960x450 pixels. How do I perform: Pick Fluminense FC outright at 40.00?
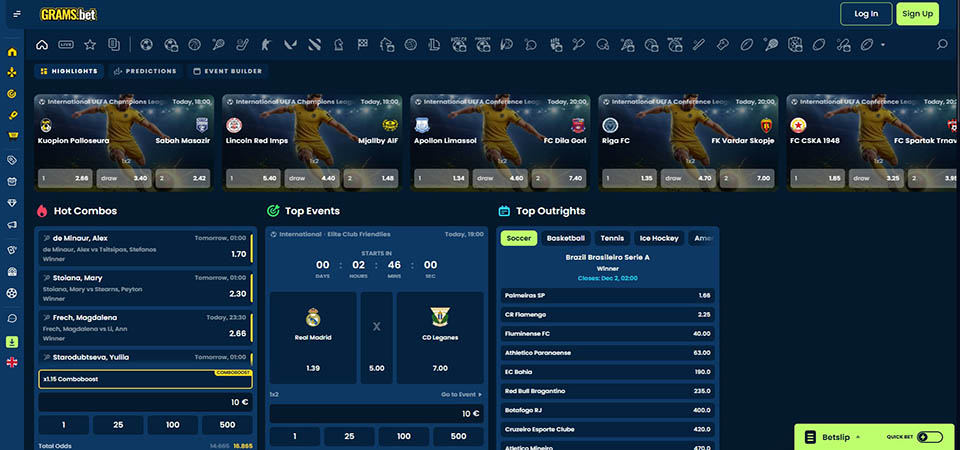(x=607, y=334)
